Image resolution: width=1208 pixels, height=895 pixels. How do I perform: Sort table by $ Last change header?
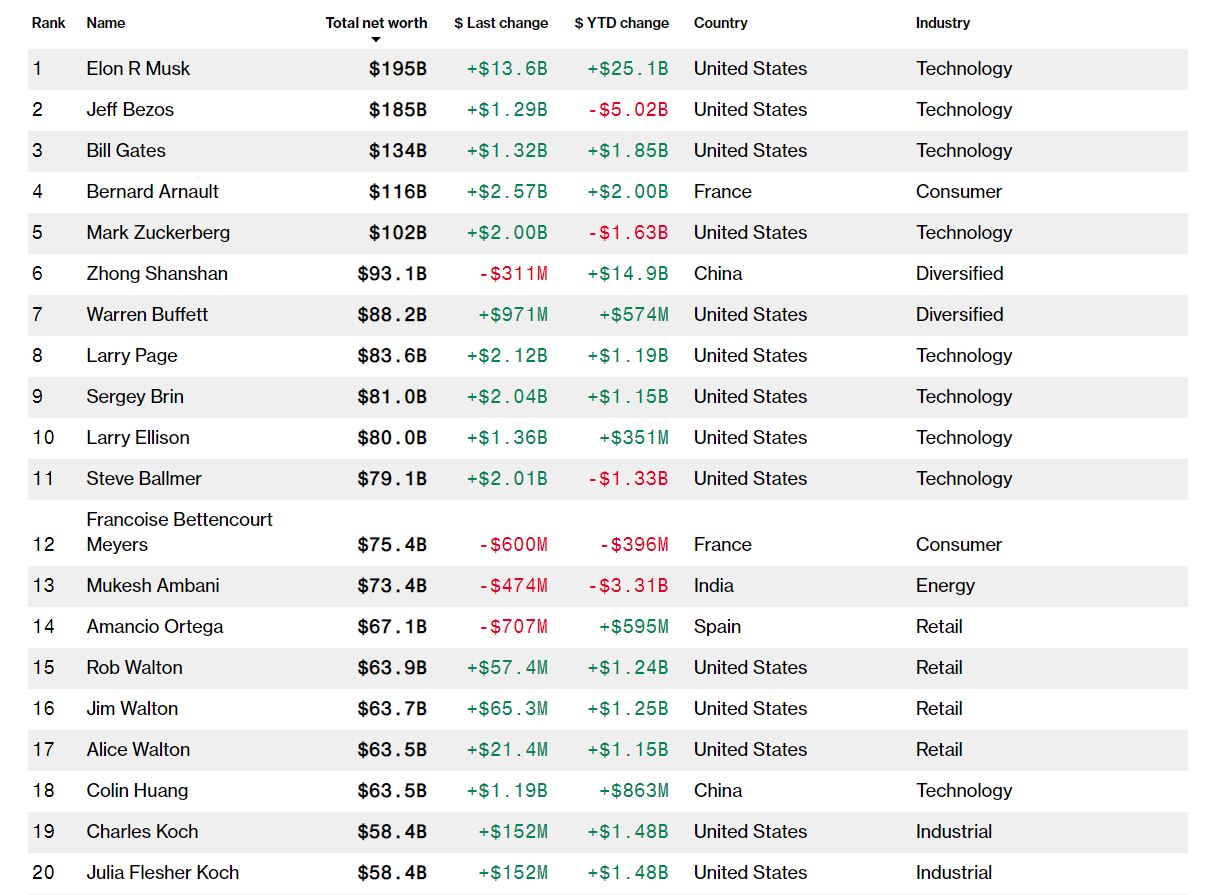[x=501, y=22]
